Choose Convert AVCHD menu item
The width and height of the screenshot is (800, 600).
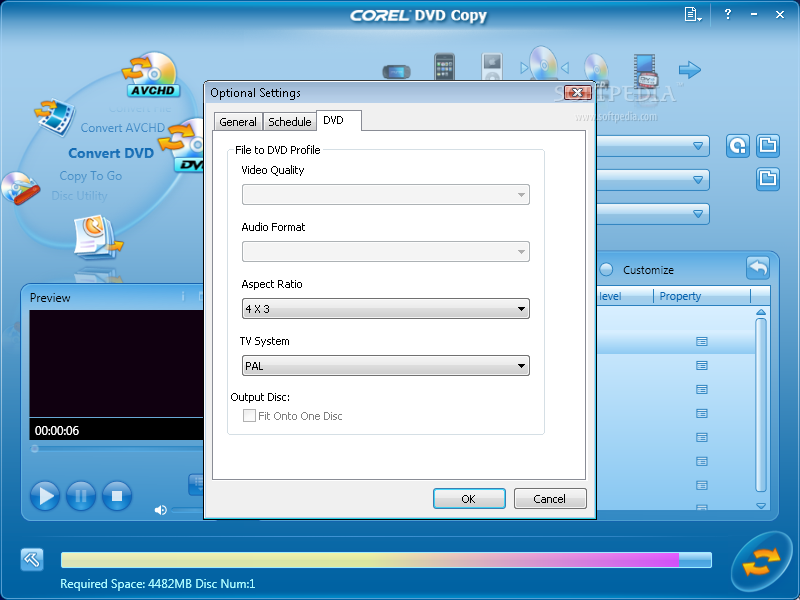pos(122,128)
